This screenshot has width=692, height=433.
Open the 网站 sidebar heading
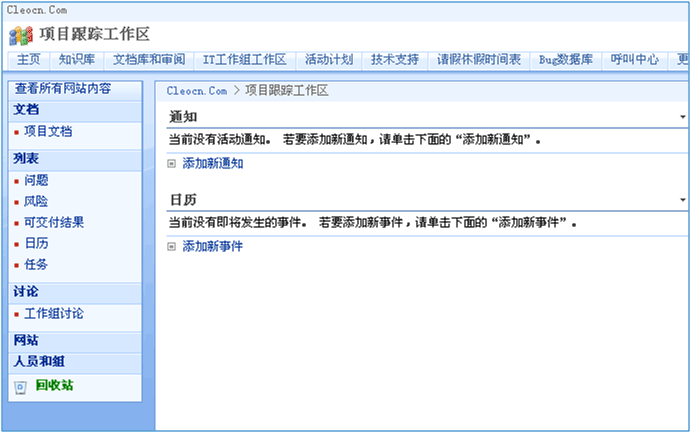coord(26,341)
